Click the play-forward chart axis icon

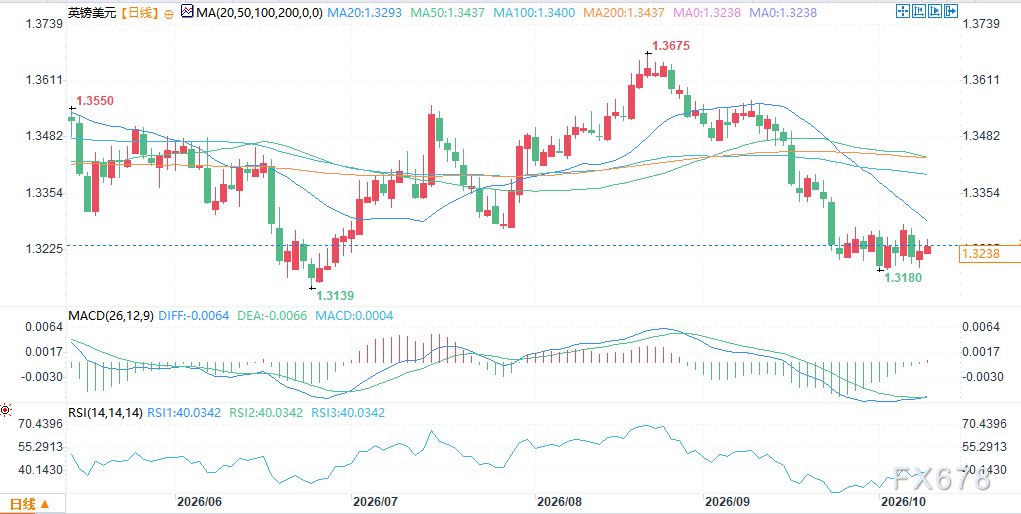tap(935, 11)
